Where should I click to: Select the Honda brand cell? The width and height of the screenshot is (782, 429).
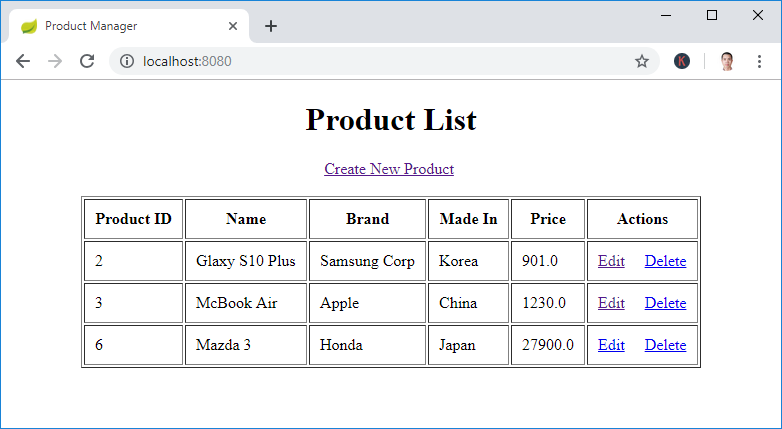pos(368,345)
